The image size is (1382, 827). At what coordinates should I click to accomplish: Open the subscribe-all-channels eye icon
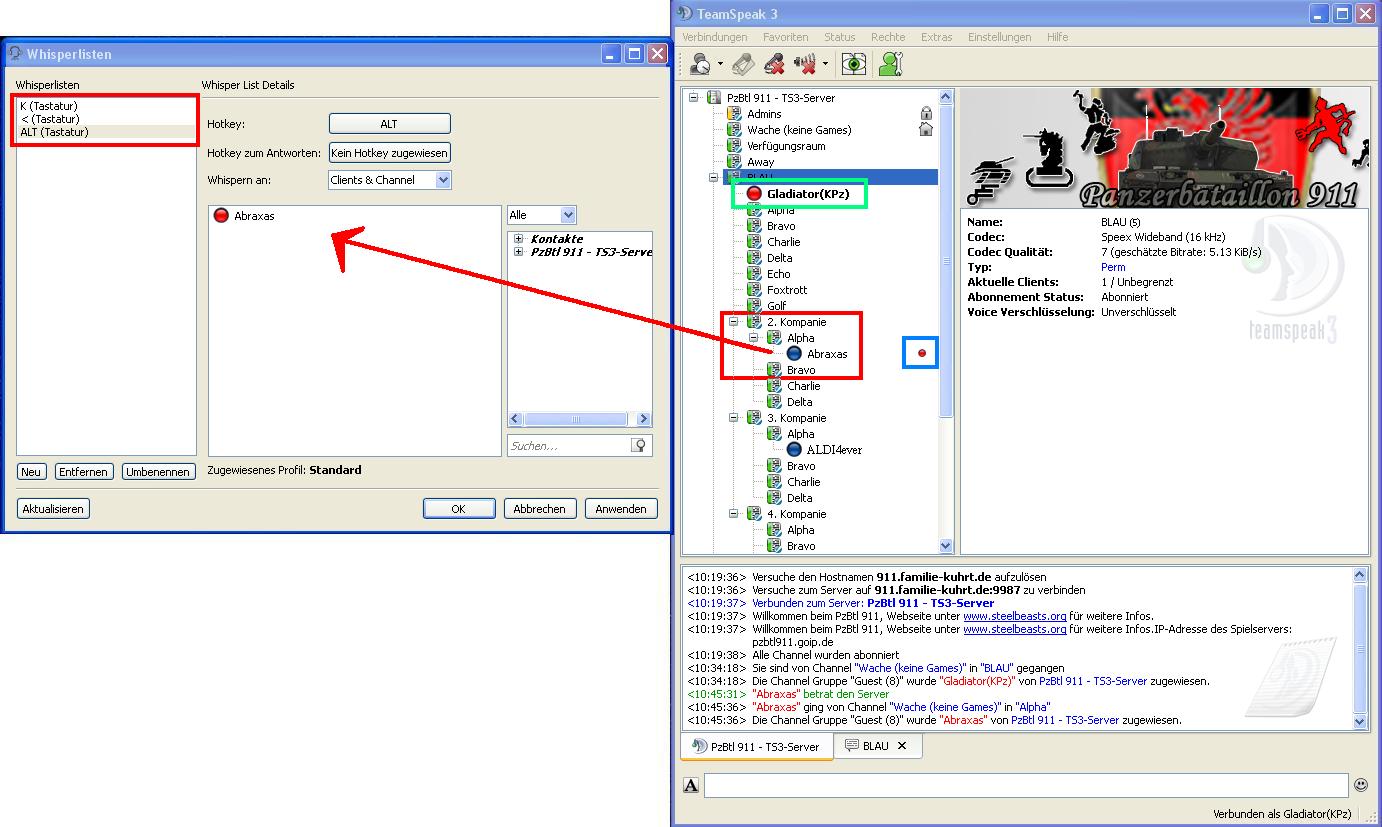(x=853, y=64)
